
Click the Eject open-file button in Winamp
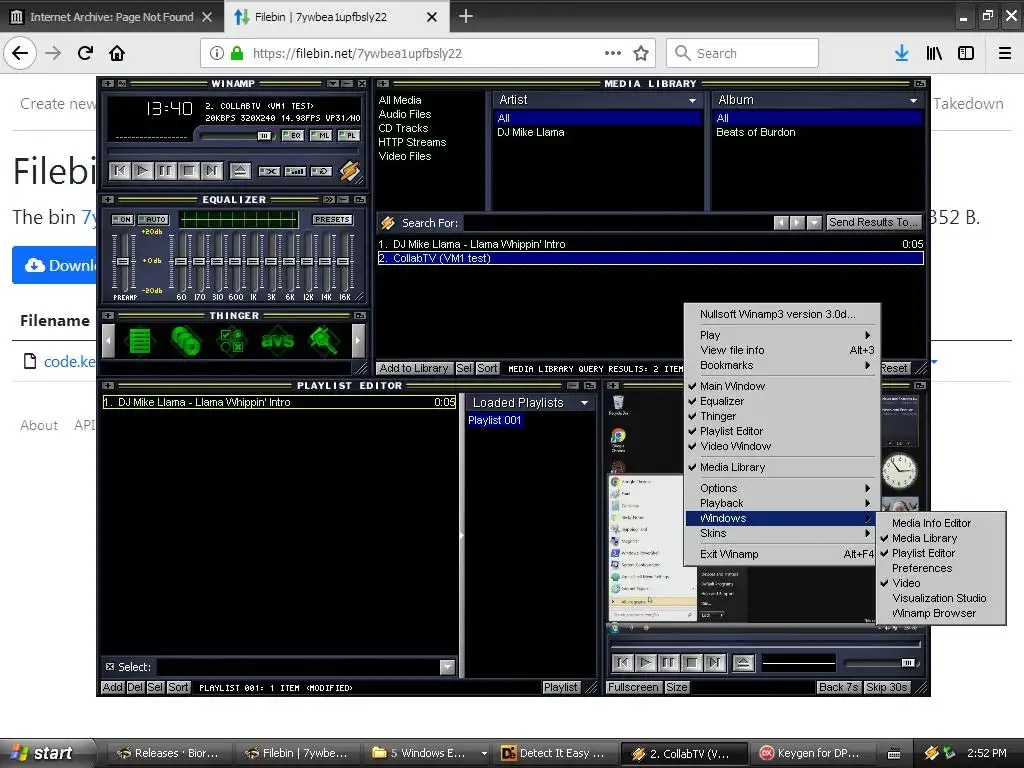coord(240,171)
